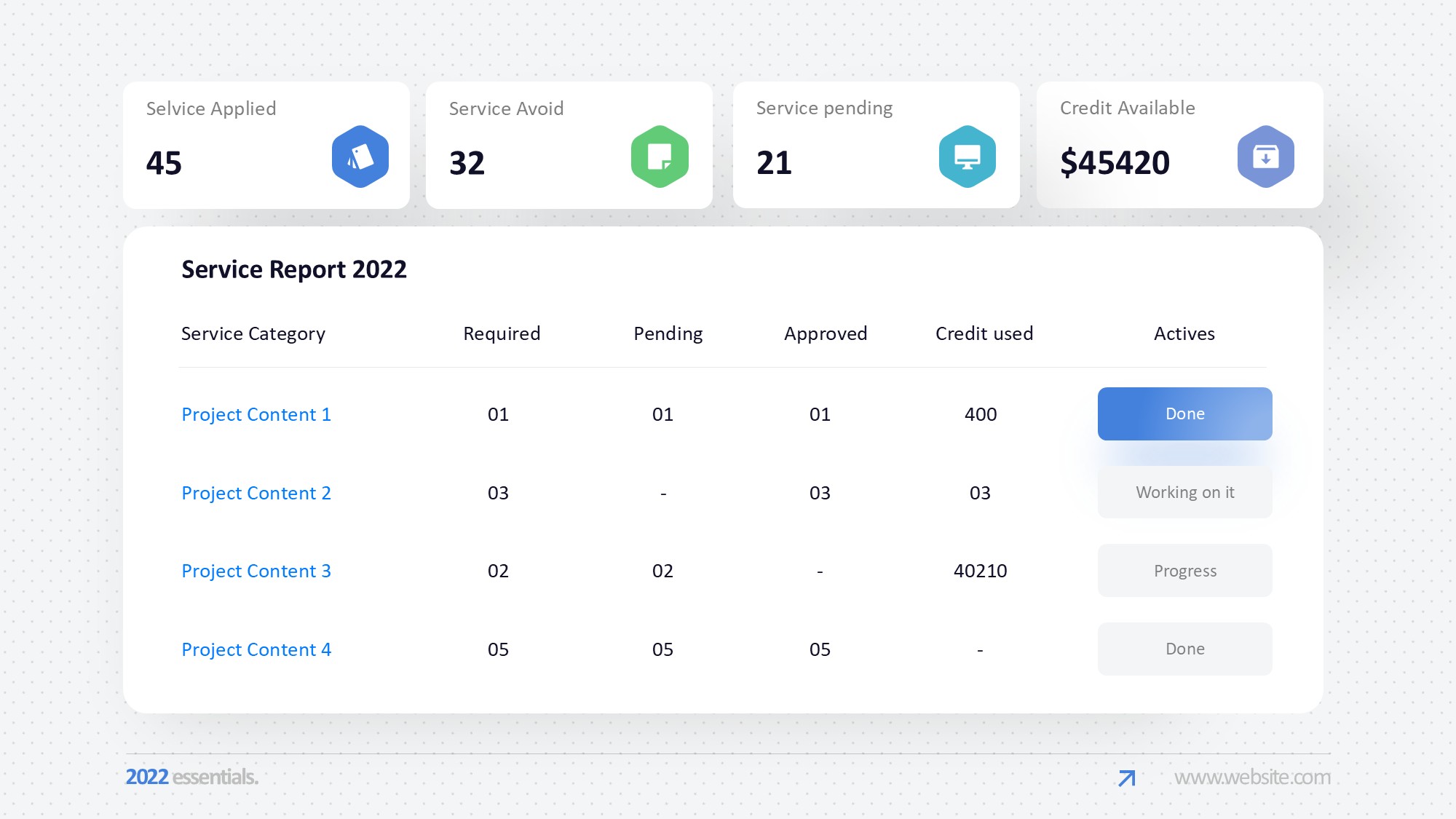1456x819 pixels.
Task: Click the green sticky note hexagon icon
Action: click(660, 157)
